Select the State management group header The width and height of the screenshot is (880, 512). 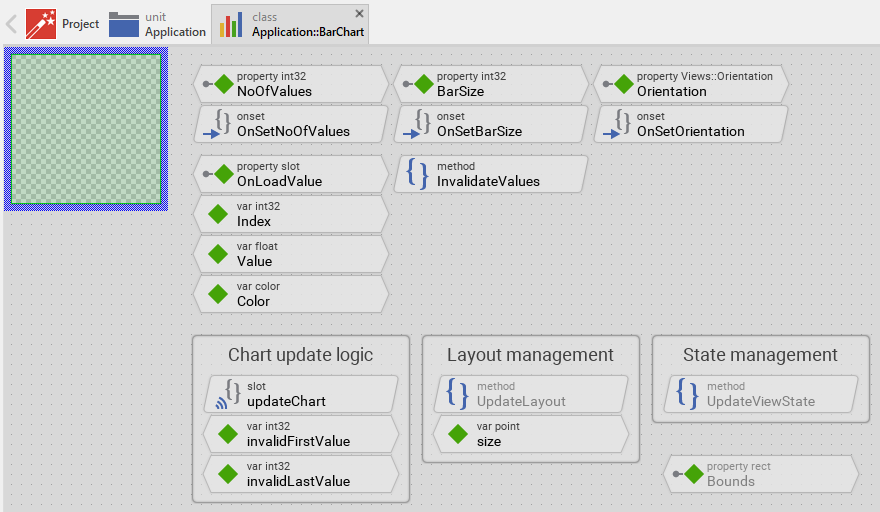(x=760, y=355)
